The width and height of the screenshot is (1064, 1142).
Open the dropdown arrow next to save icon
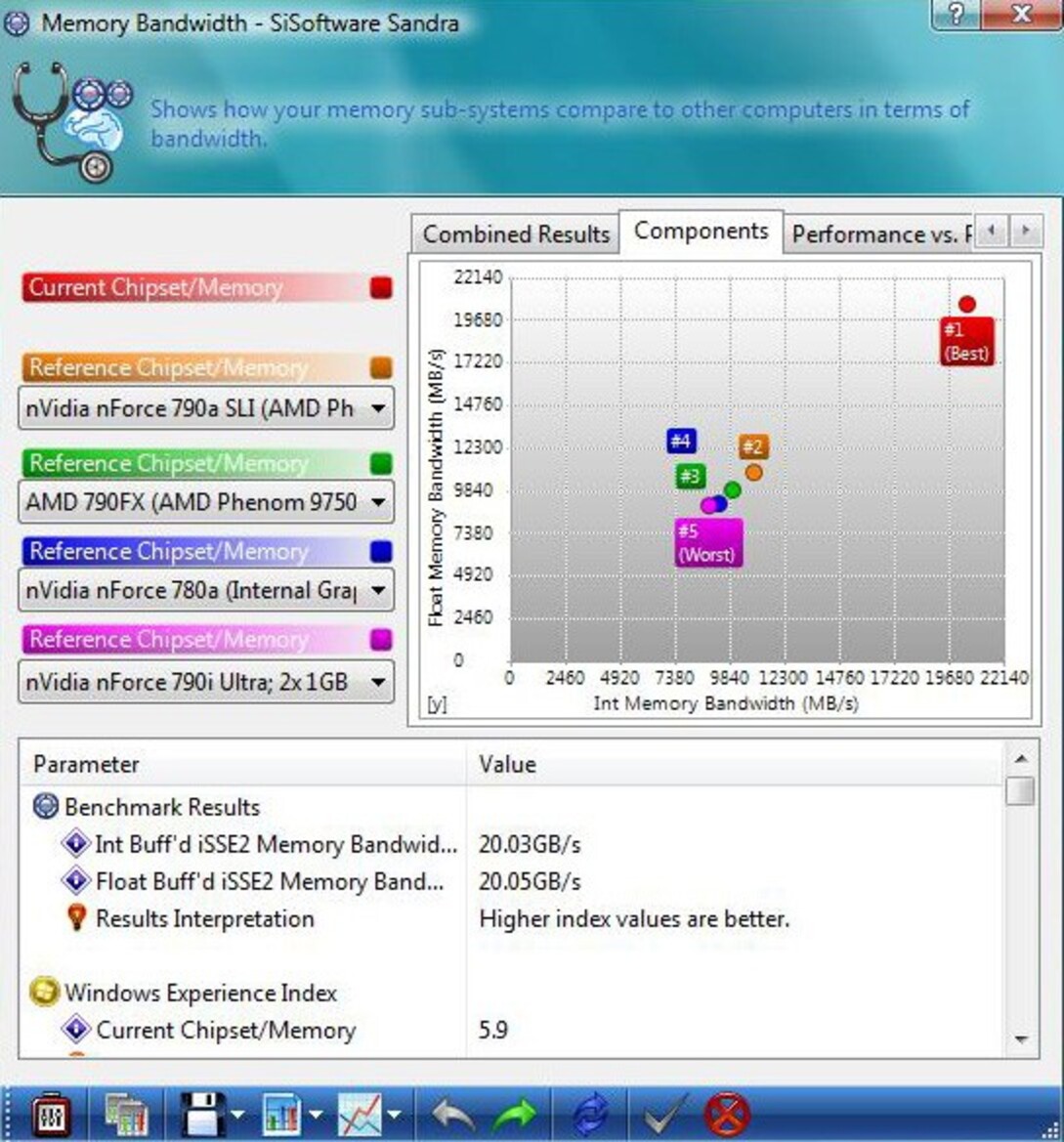[x=237, y=1115]
